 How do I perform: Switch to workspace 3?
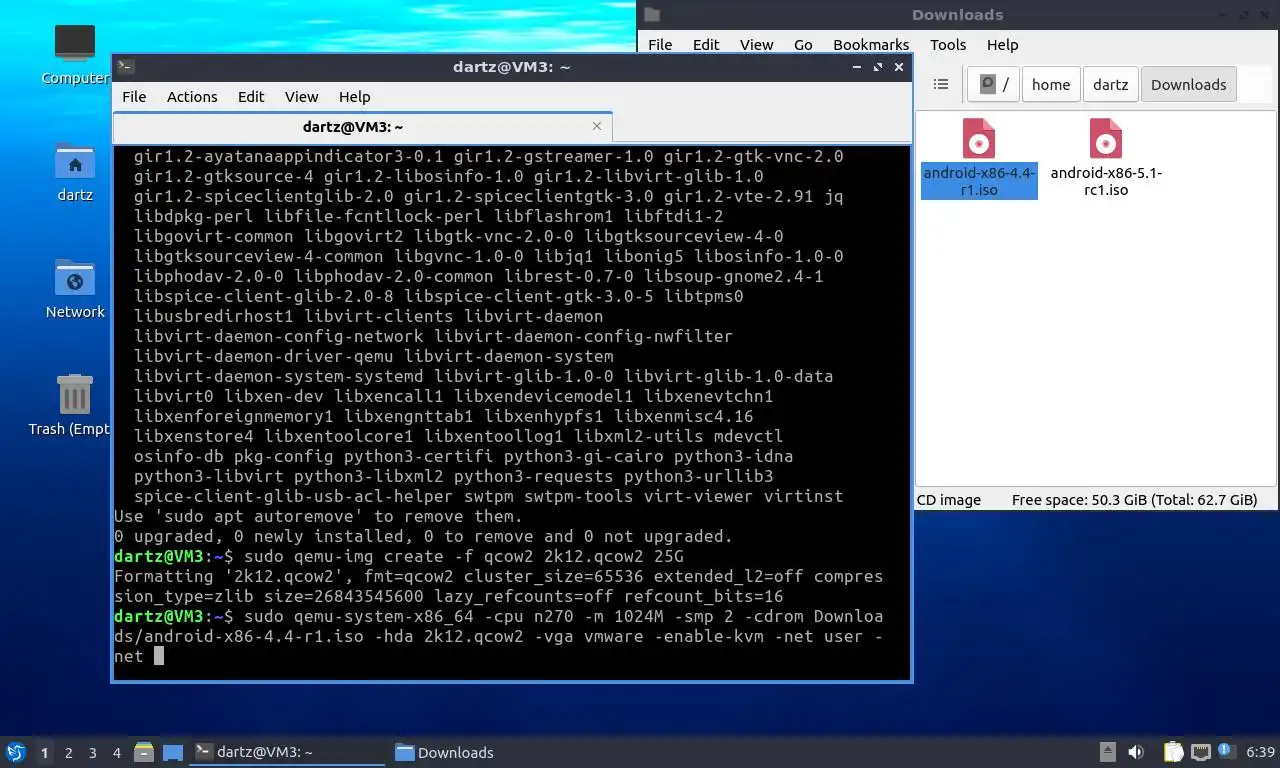(92, 752)
